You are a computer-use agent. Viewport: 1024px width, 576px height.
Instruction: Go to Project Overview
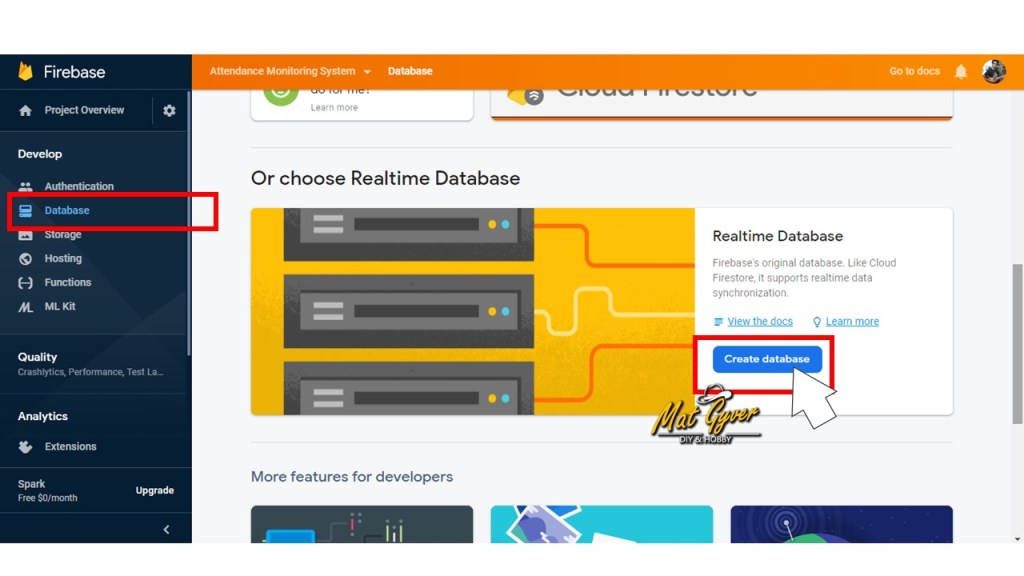(x=84, y=111)
